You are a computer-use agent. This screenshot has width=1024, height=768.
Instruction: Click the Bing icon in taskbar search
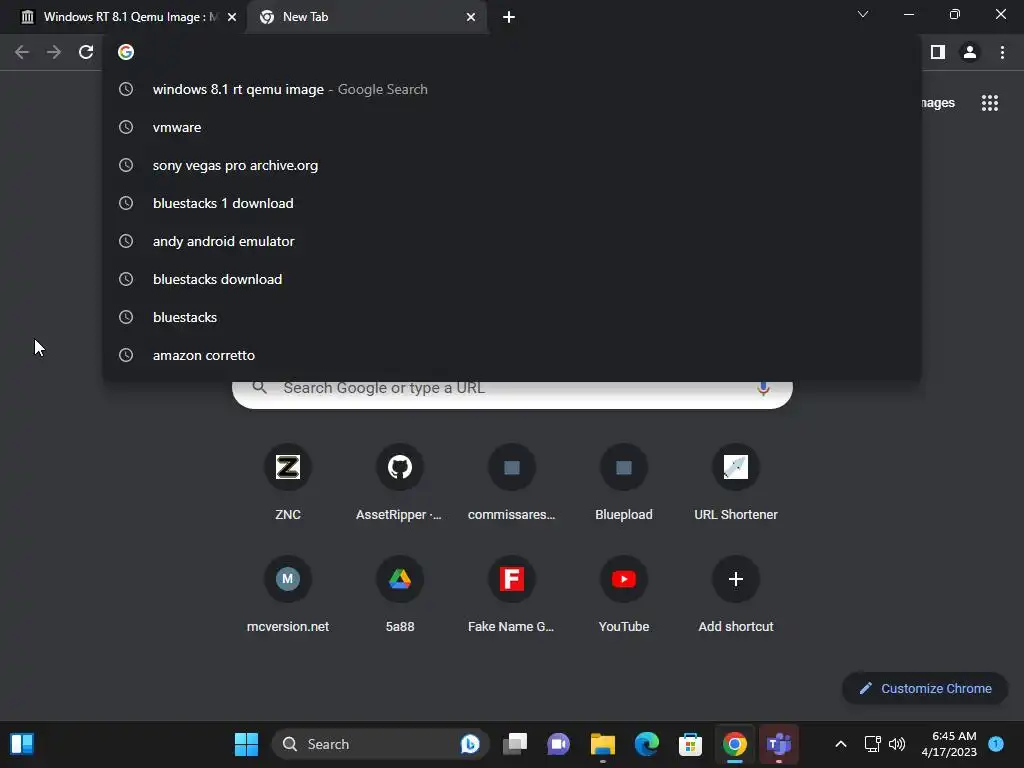click(470, 744)
